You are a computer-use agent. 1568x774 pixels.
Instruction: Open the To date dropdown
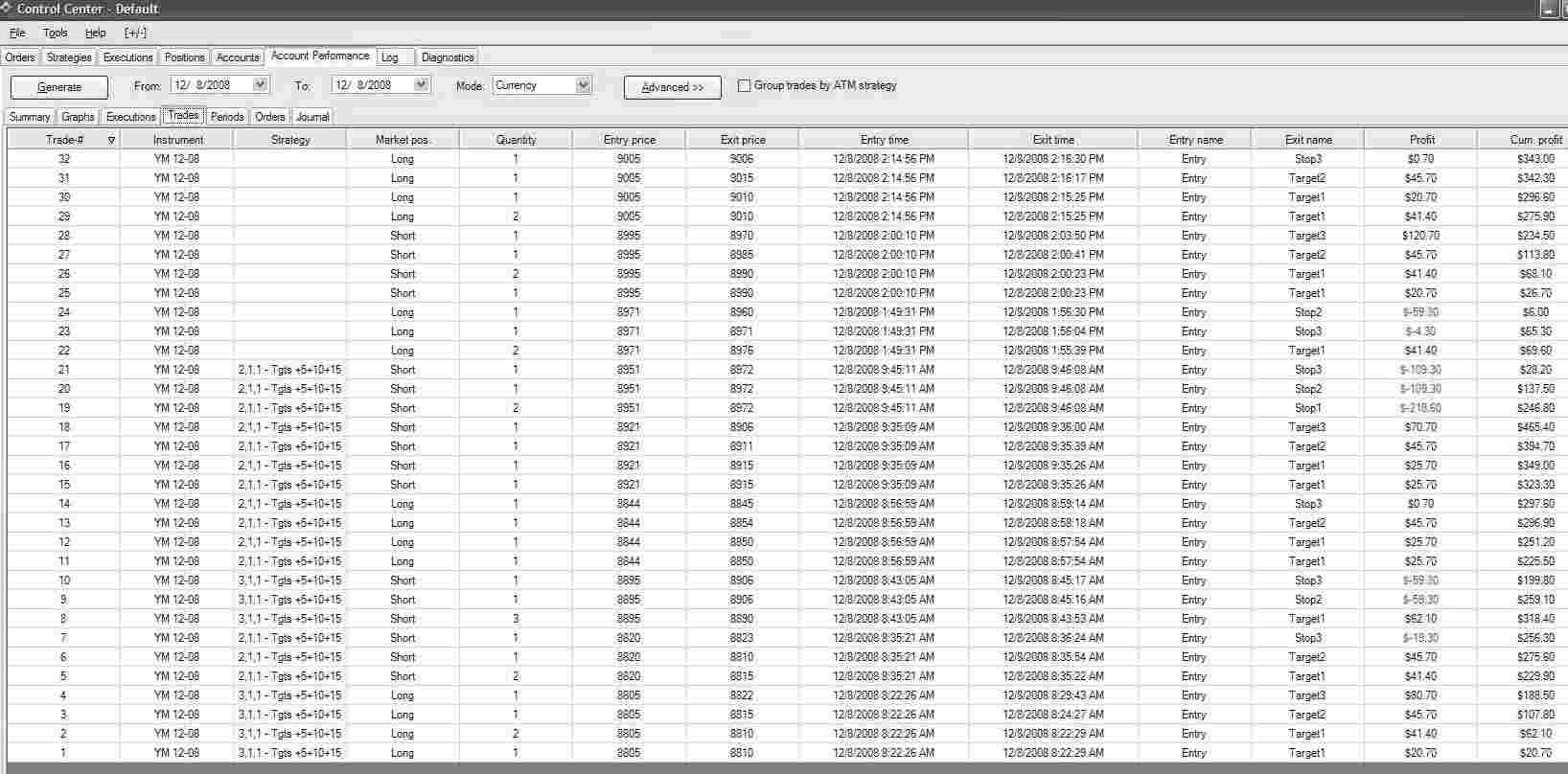421,84
